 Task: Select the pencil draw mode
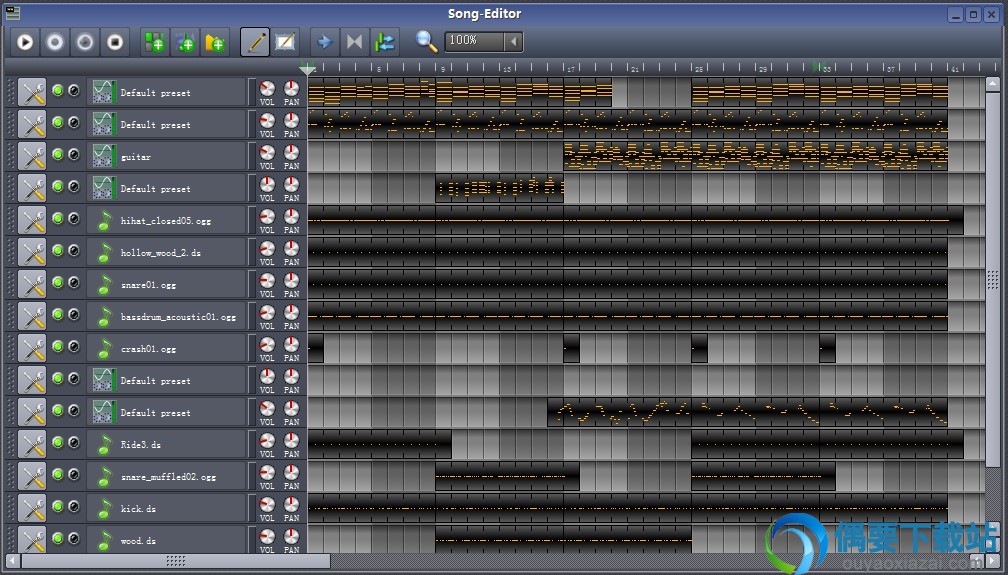(x=255, y=42)
